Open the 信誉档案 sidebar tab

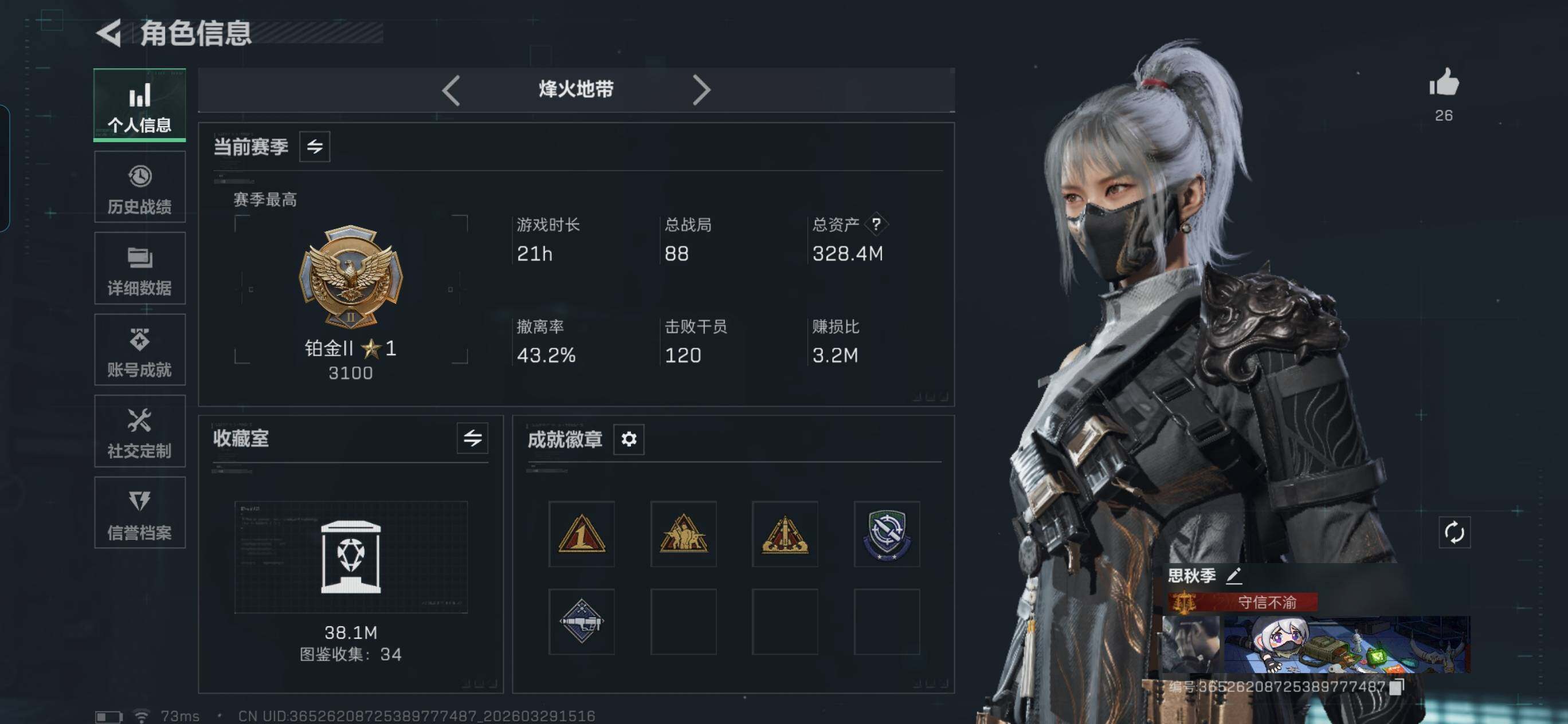pos(139,513)
